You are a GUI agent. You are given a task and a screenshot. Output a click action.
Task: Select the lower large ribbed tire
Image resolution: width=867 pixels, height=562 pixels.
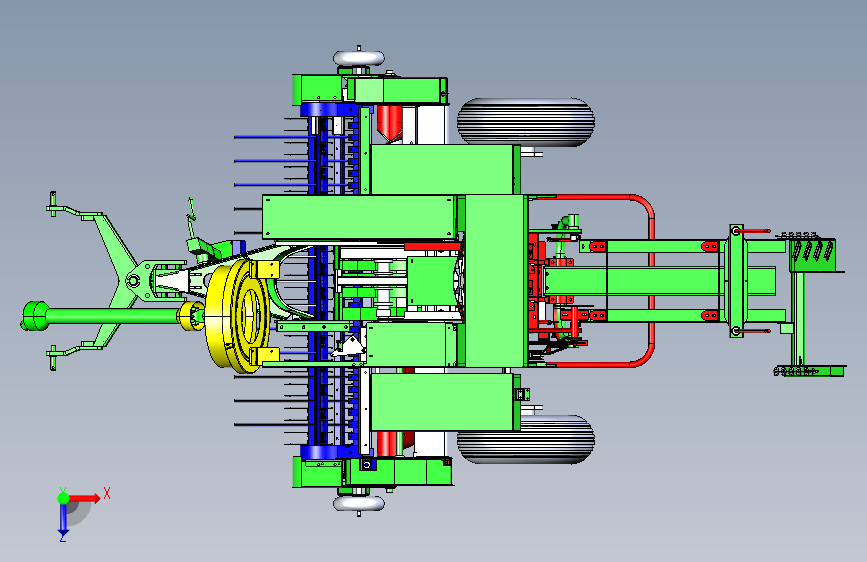525,439
